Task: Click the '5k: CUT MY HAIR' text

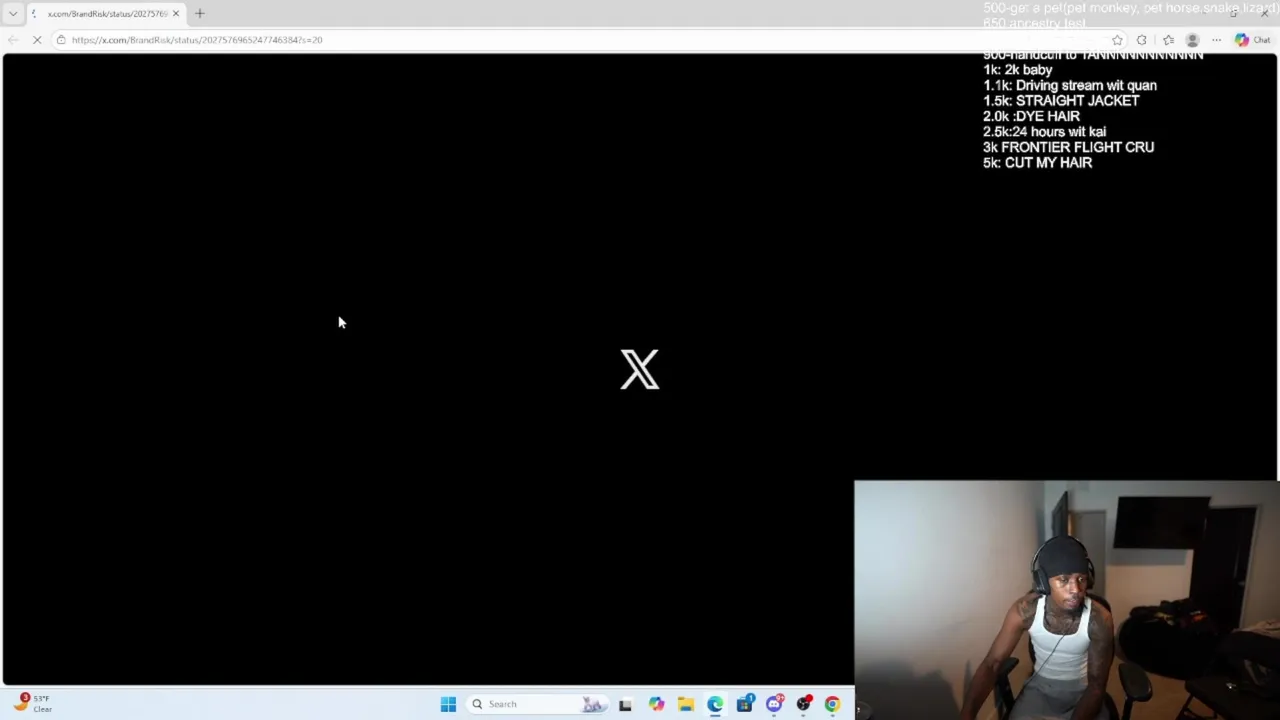Action: point(1037,163)
